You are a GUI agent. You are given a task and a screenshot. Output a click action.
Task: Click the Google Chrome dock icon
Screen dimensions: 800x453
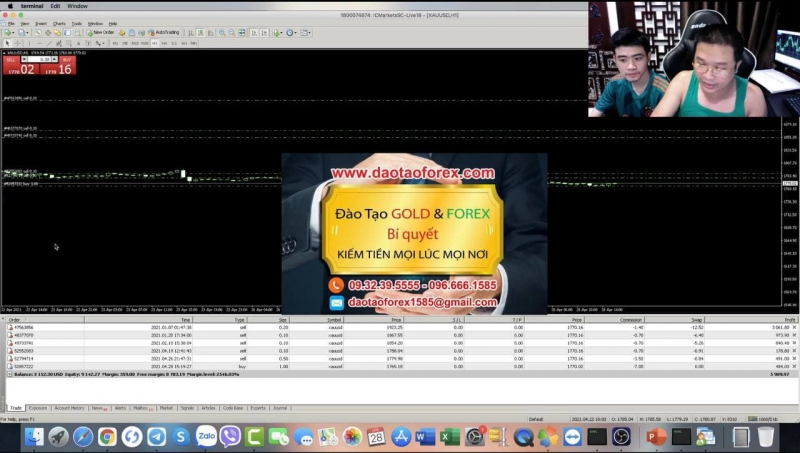click(x=108, y=437)
